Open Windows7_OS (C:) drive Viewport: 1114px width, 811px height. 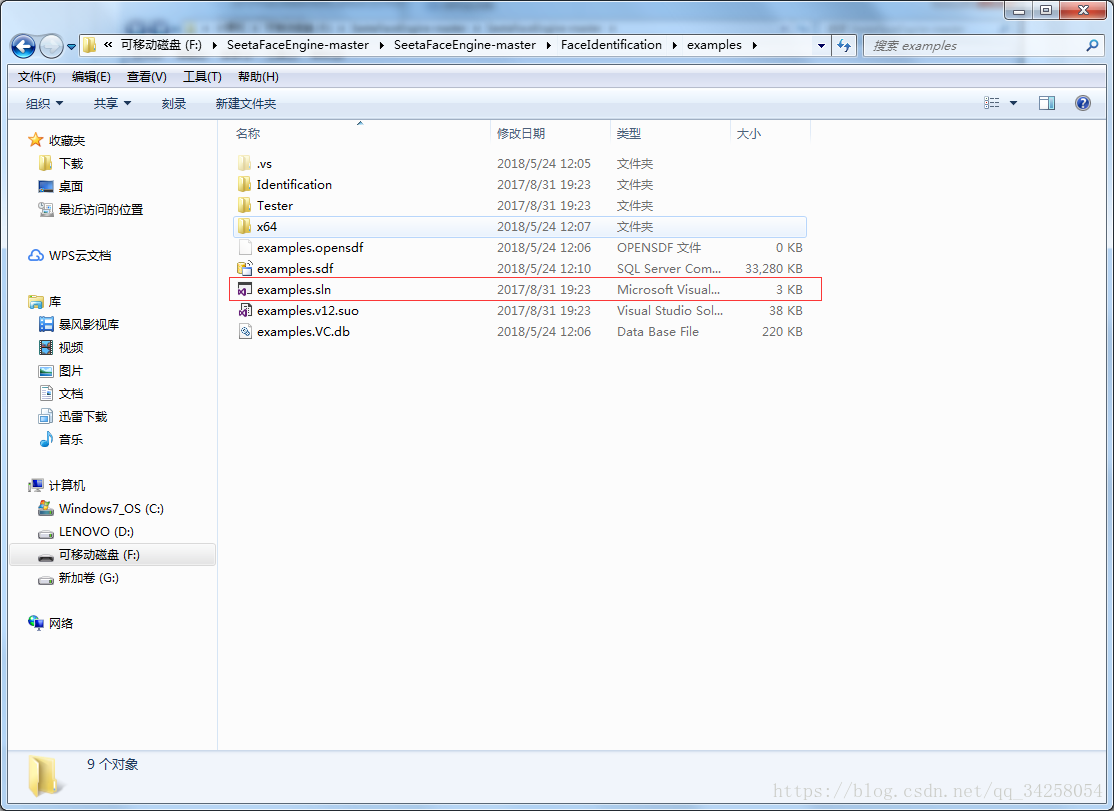pos(111,508)
